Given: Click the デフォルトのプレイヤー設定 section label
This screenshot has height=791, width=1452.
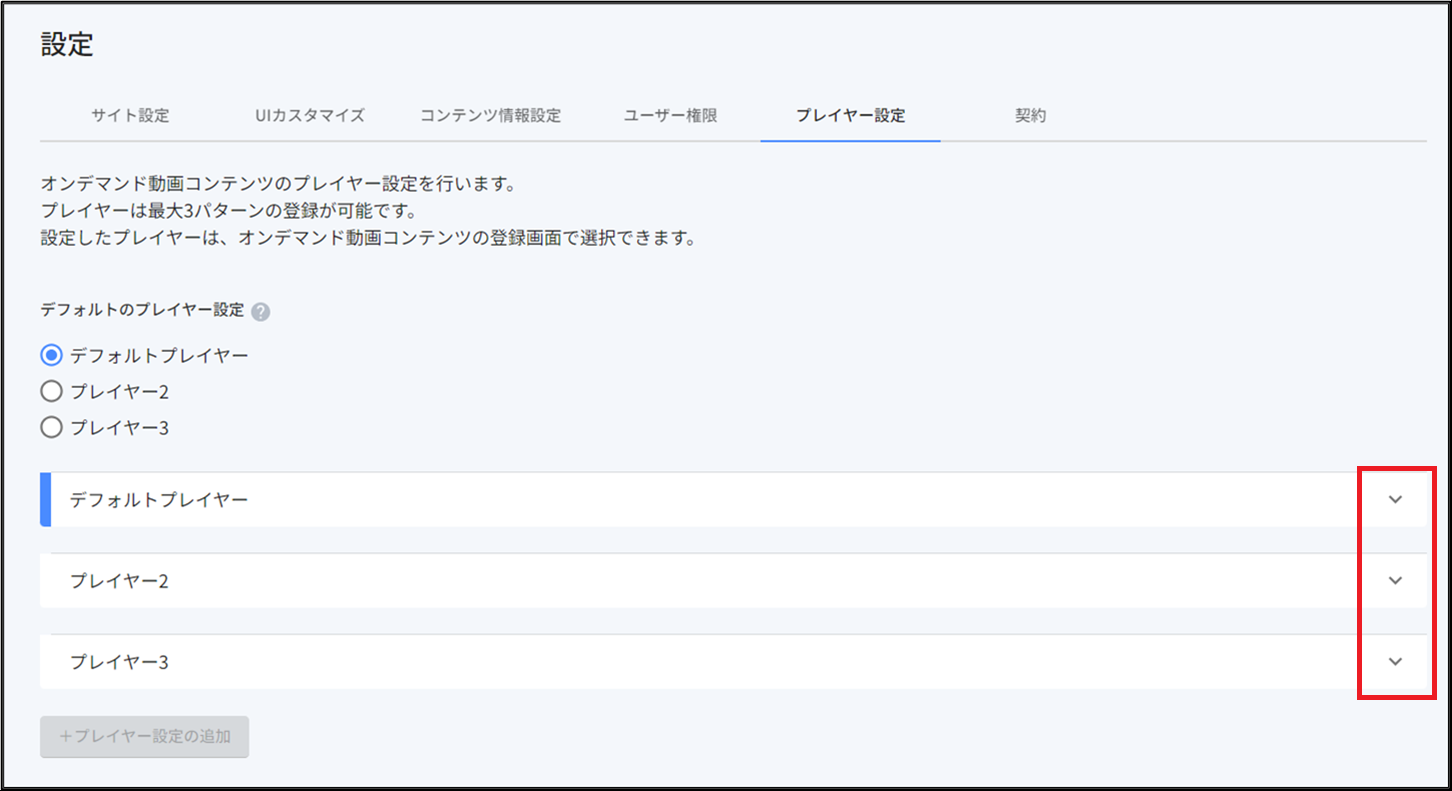Looking at the screenshot, I should pos(142,310).
